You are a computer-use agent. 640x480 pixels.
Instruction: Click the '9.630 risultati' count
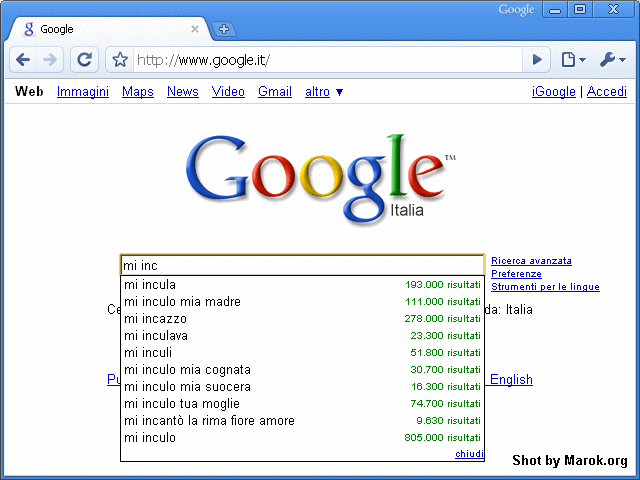449,420
